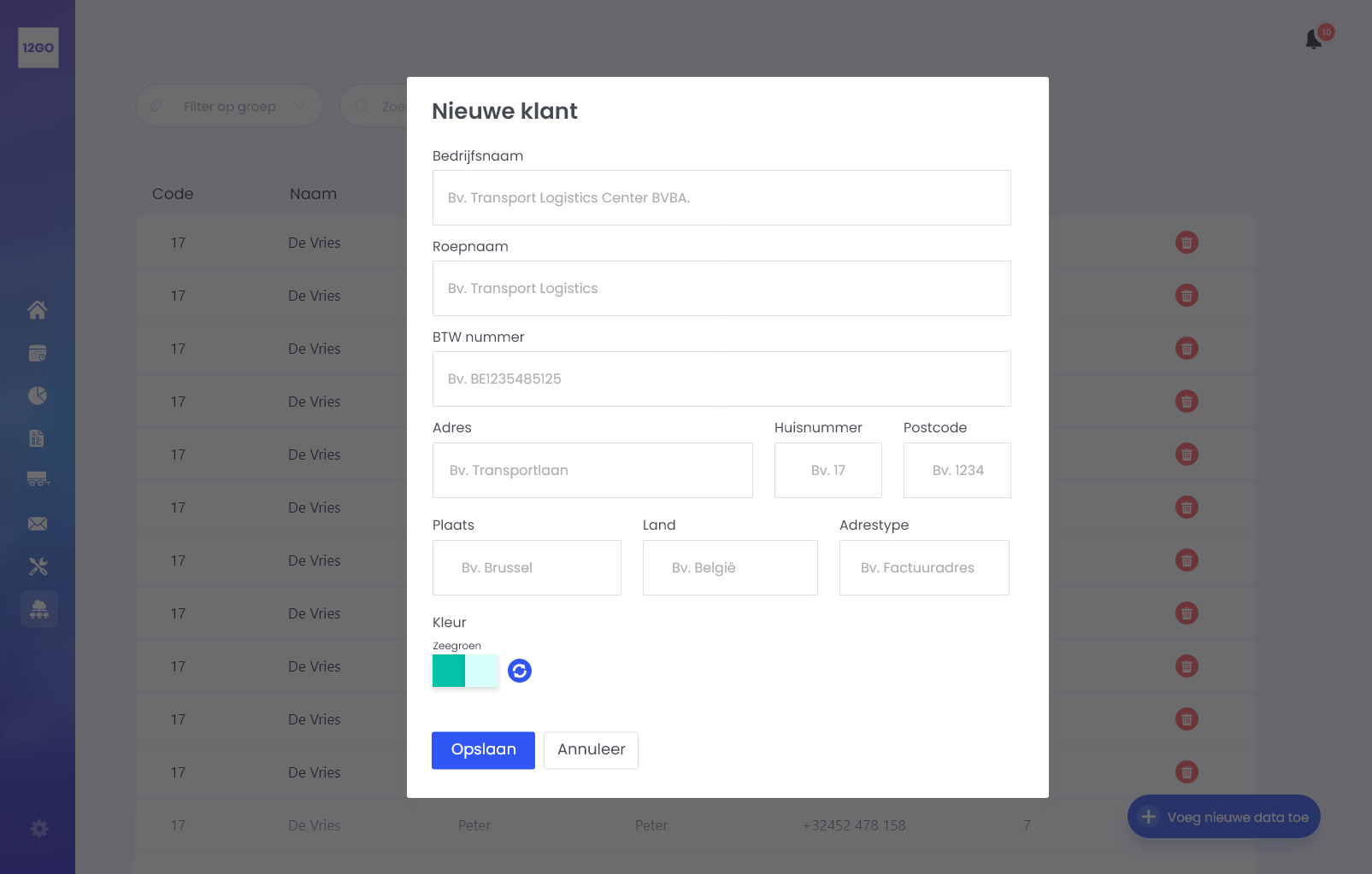Click the tools wrench icon in sidebar
Screen dimensions: 1372x874
point(37,566)
